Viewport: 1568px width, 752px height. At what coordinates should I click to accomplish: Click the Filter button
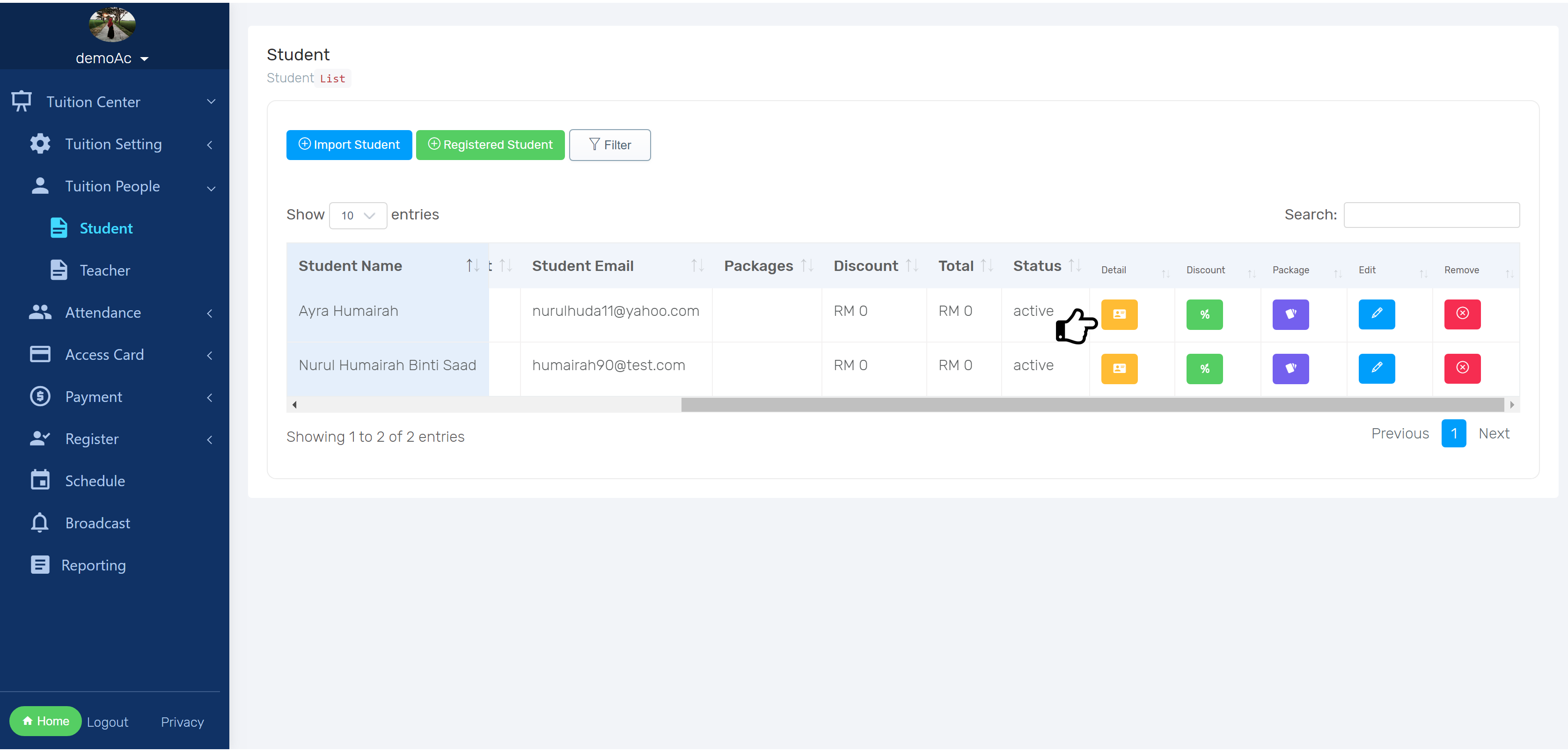click(609, 145)
